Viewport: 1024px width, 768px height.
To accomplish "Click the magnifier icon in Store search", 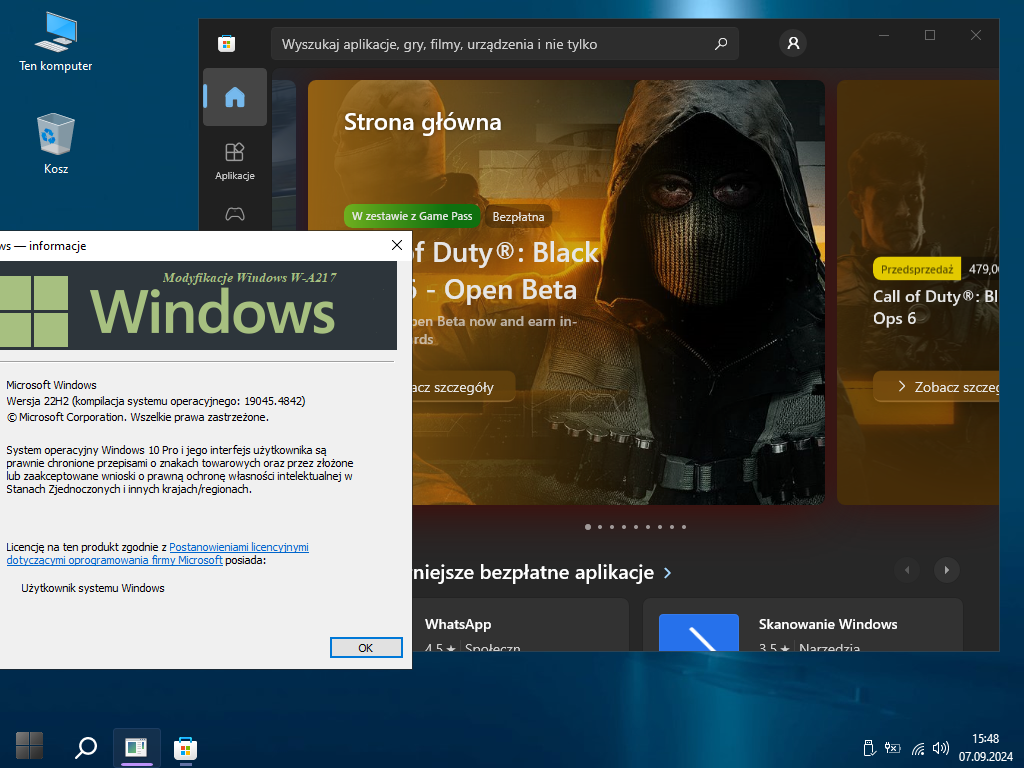I will point(720,44).
